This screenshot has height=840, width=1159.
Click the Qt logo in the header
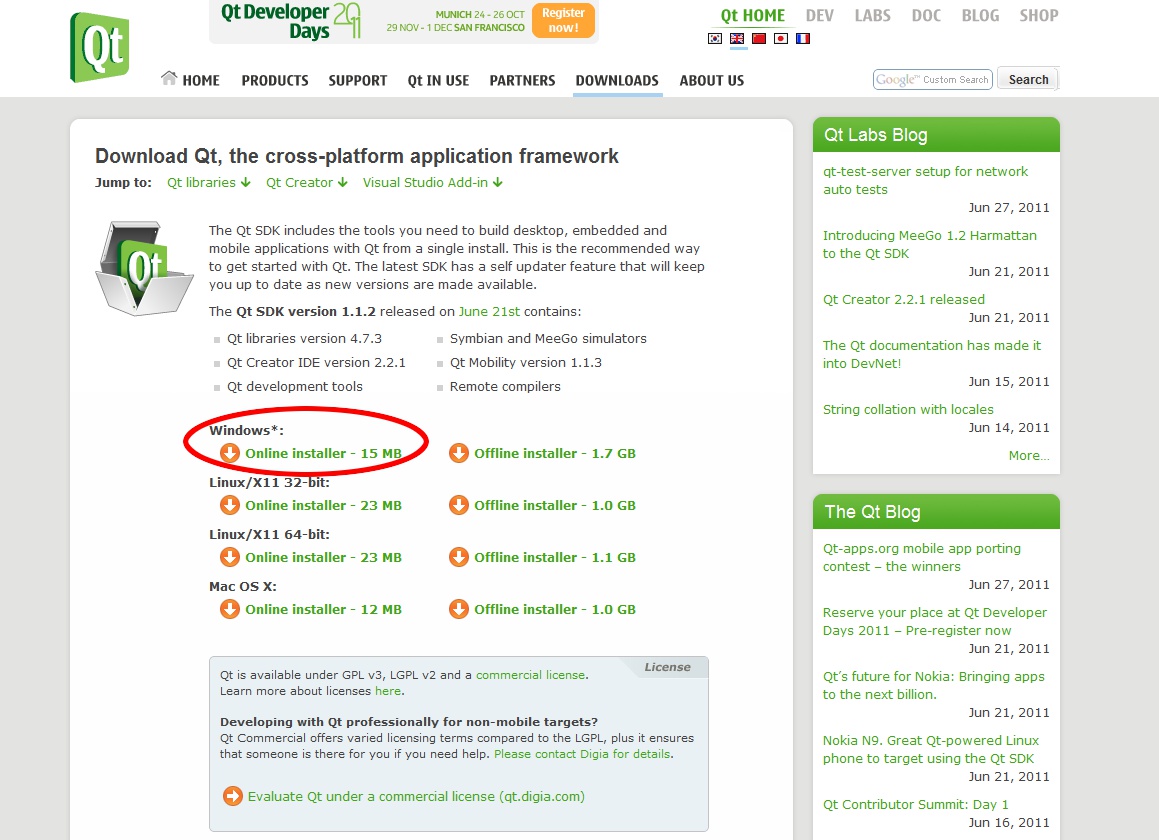click(99, 47)
